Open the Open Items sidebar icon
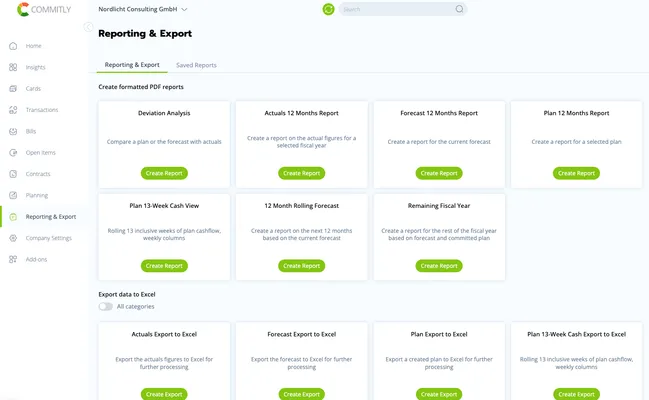 [13, 152]
